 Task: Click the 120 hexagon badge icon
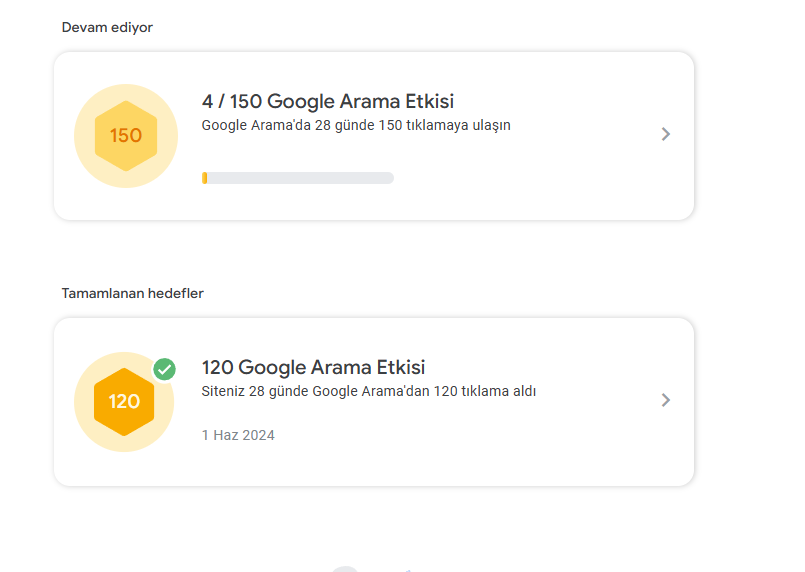124,402
